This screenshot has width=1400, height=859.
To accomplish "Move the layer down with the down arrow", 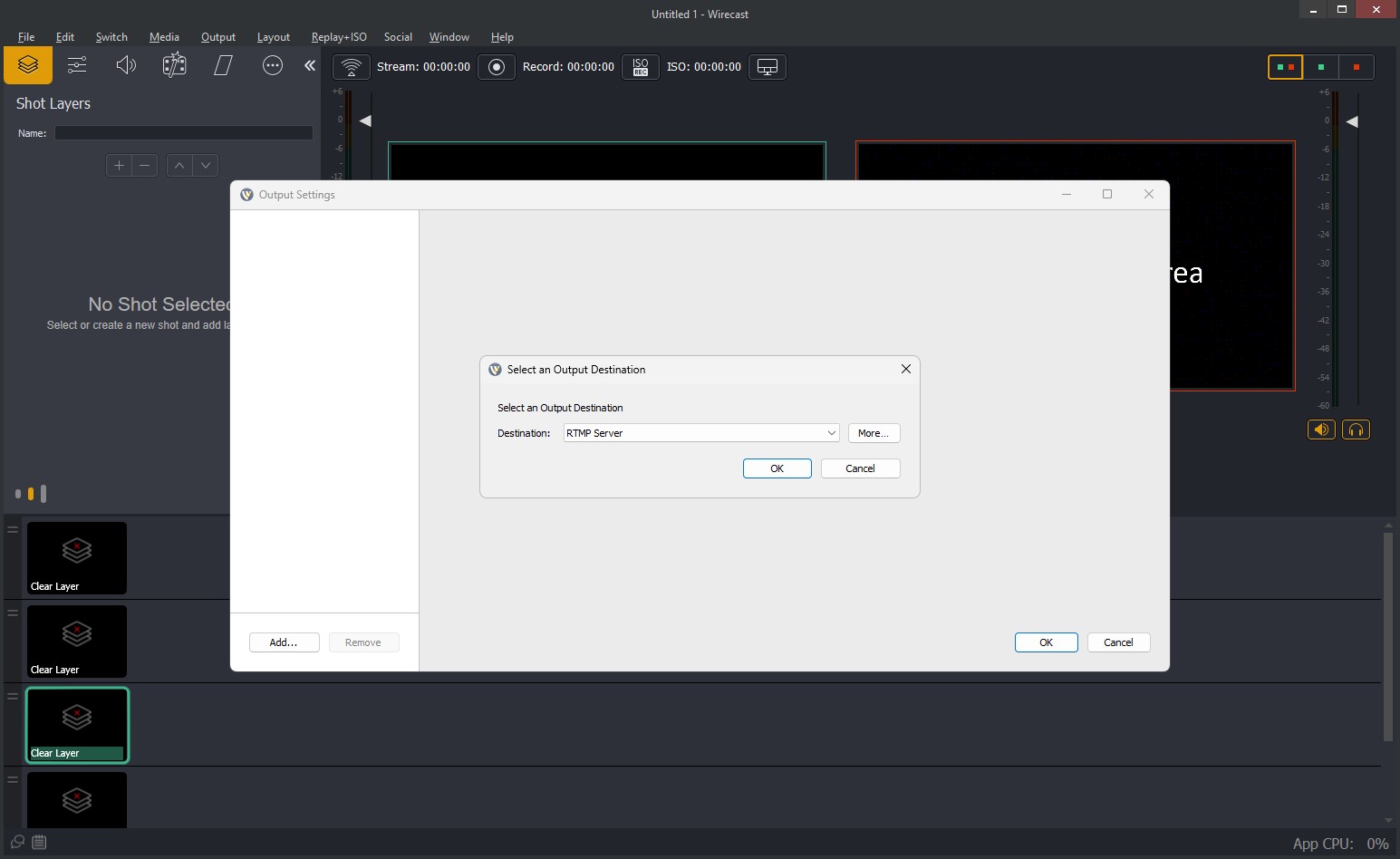I will 206,165.
